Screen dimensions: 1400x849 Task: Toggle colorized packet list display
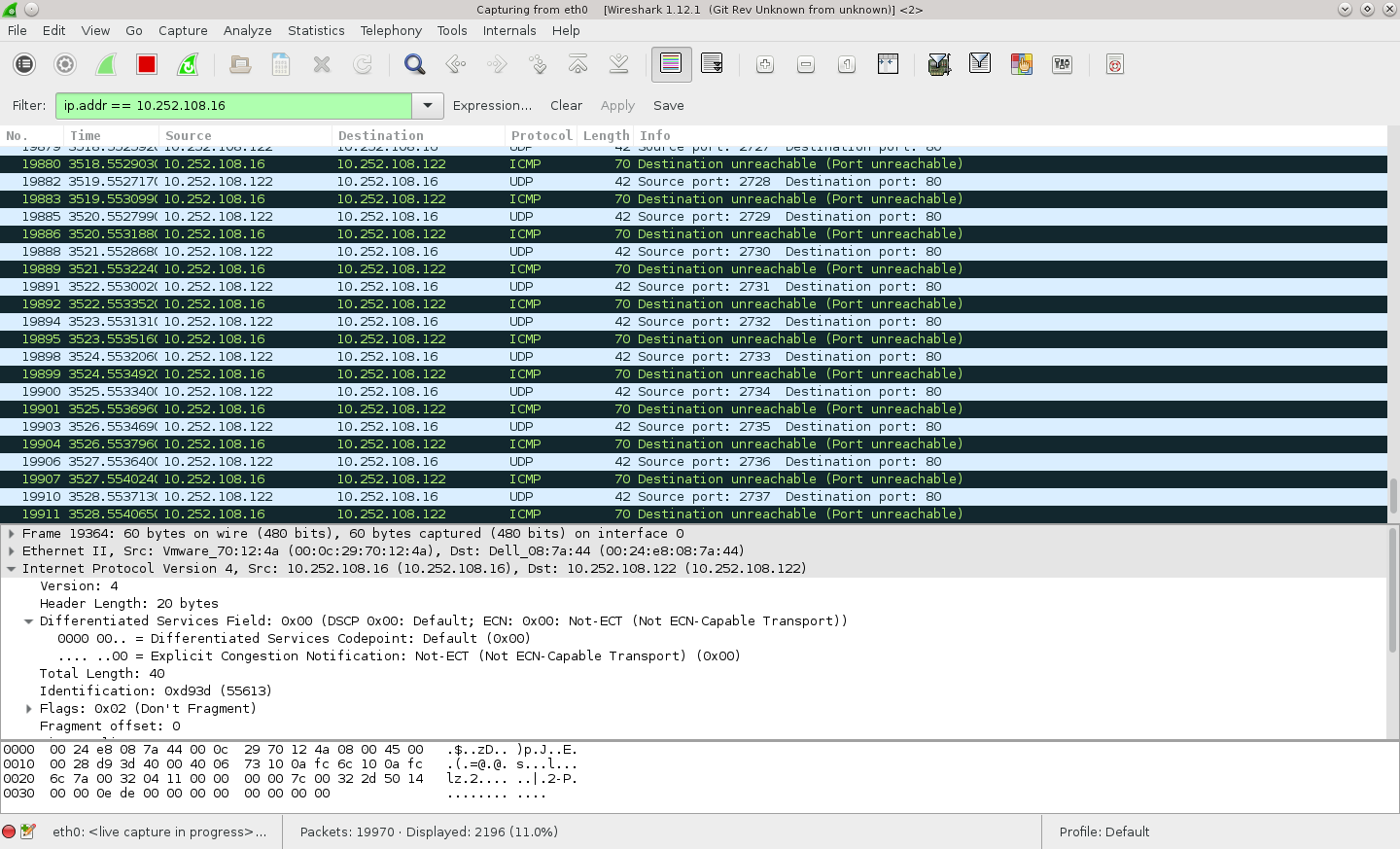click(x=671, y=64)
